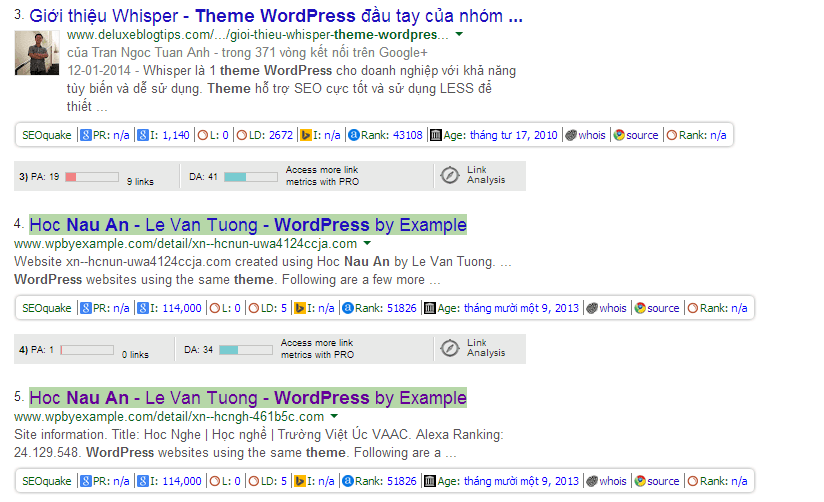Click Google index value 1,140
The image size is (824, 502).
176,135
